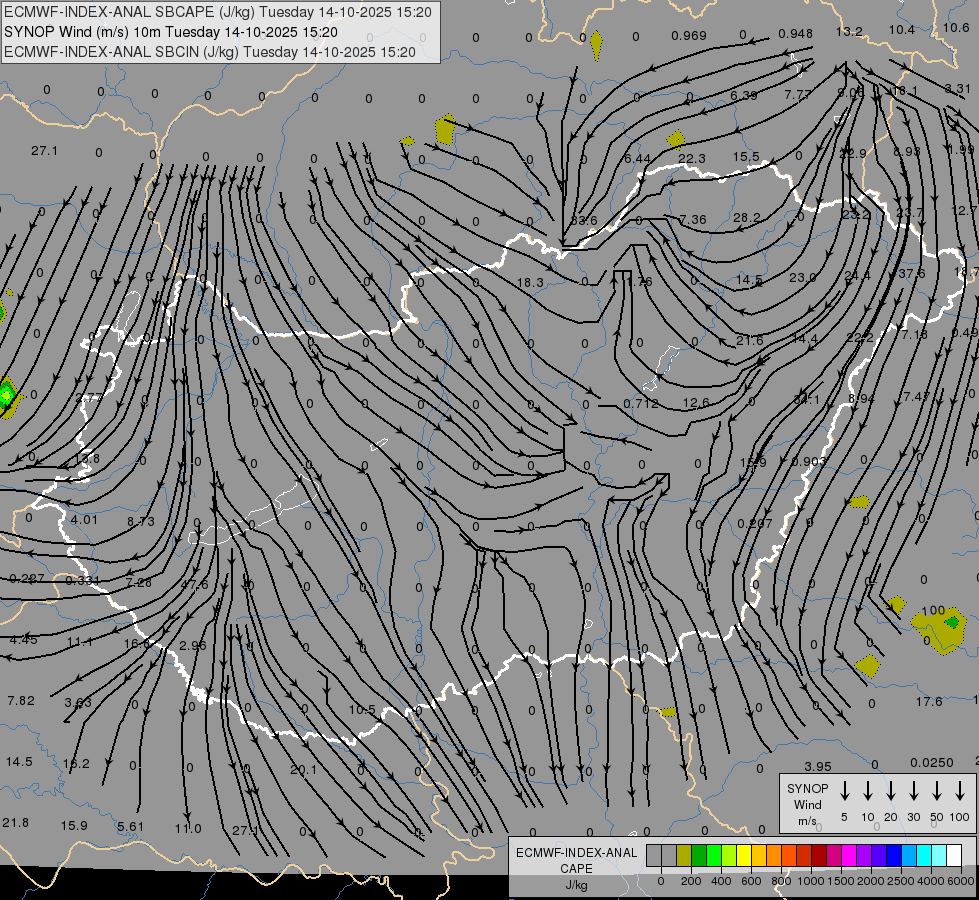Pick the yellow swatch in CAPE legend

(744, 855)
